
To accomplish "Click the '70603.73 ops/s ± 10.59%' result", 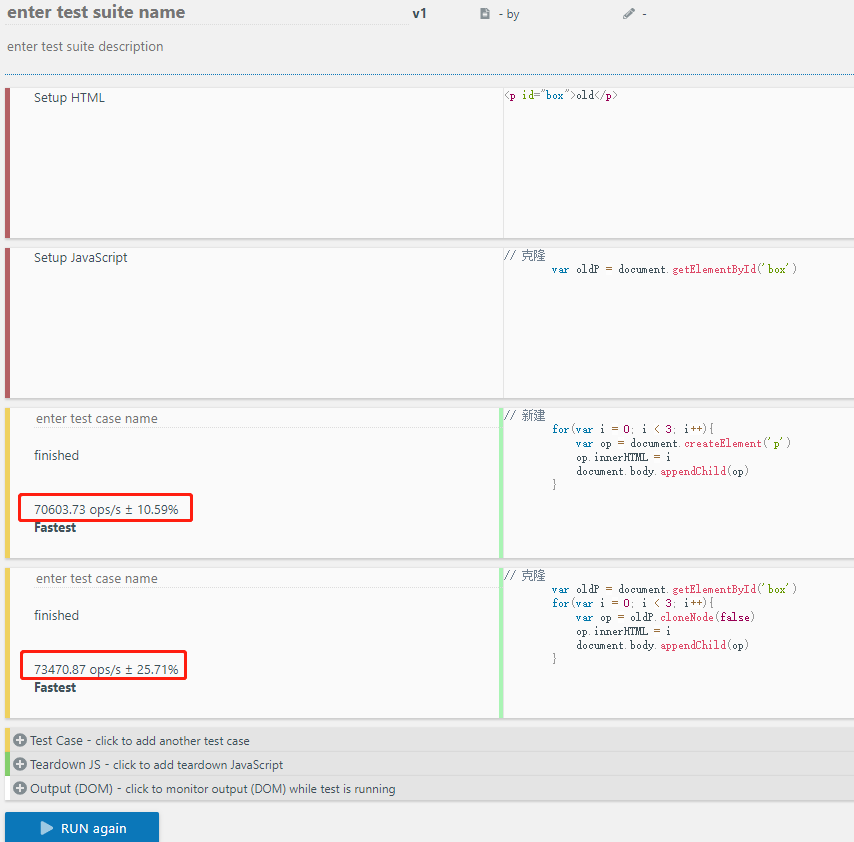I will pos(106,509).
